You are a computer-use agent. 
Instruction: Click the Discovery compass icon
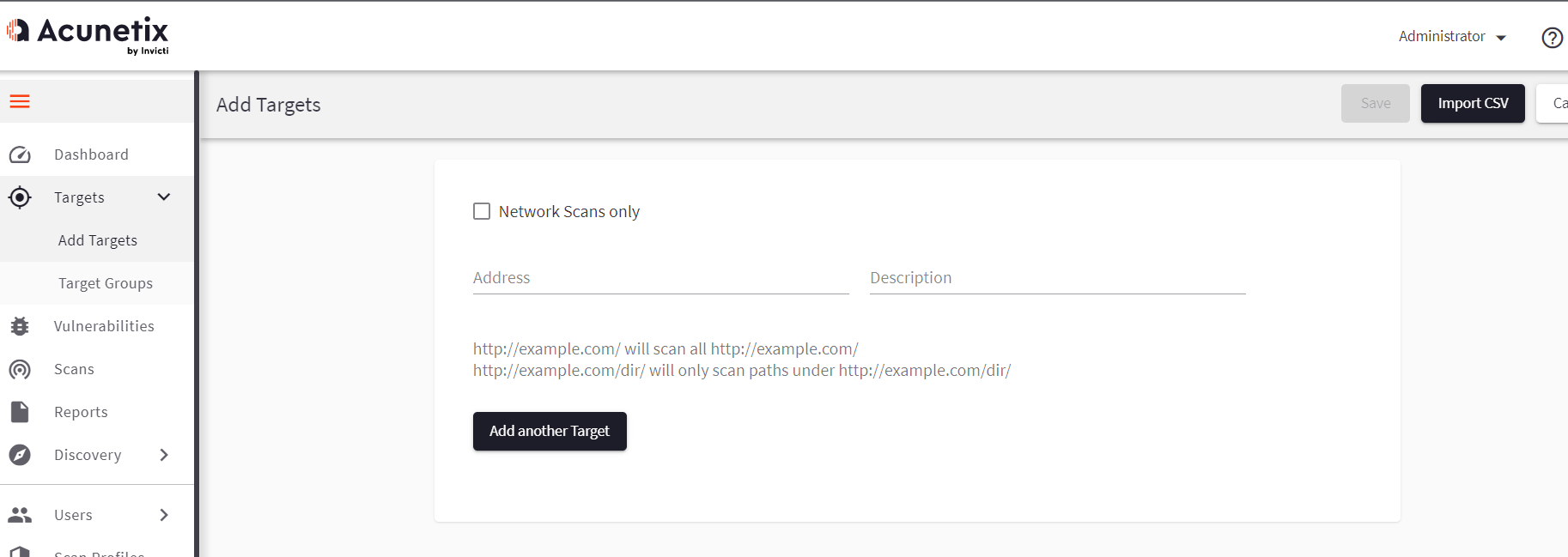(x=20, y=455)
